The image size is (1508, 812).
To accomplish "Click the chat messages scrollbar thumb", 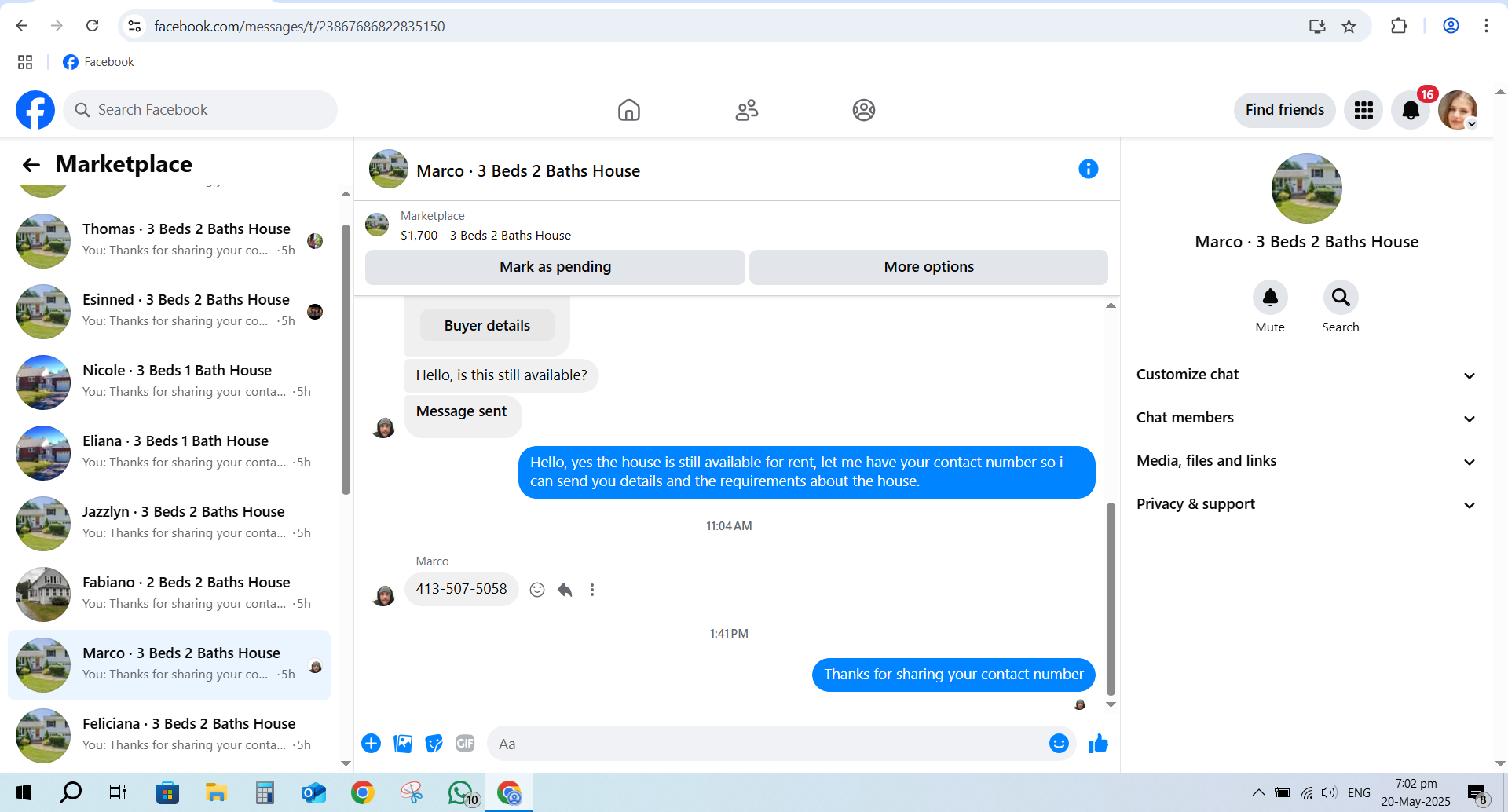I will (x=1111, y=599).
